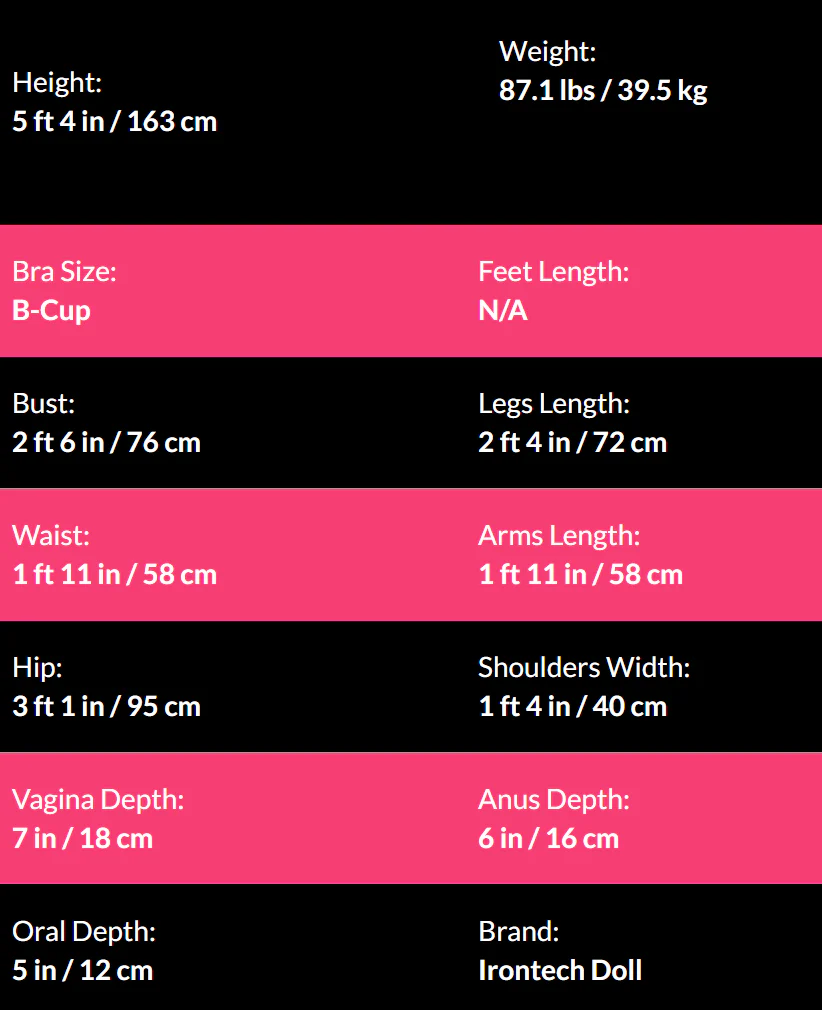This screenshot has height=1010, width=822.
Task: Click the Brand label
Action: tap(518, 932)
